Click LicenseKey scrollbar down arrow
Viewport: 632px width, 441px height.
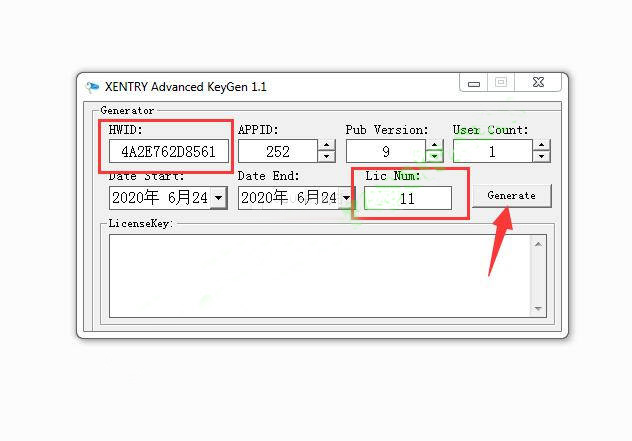point(538,309)
